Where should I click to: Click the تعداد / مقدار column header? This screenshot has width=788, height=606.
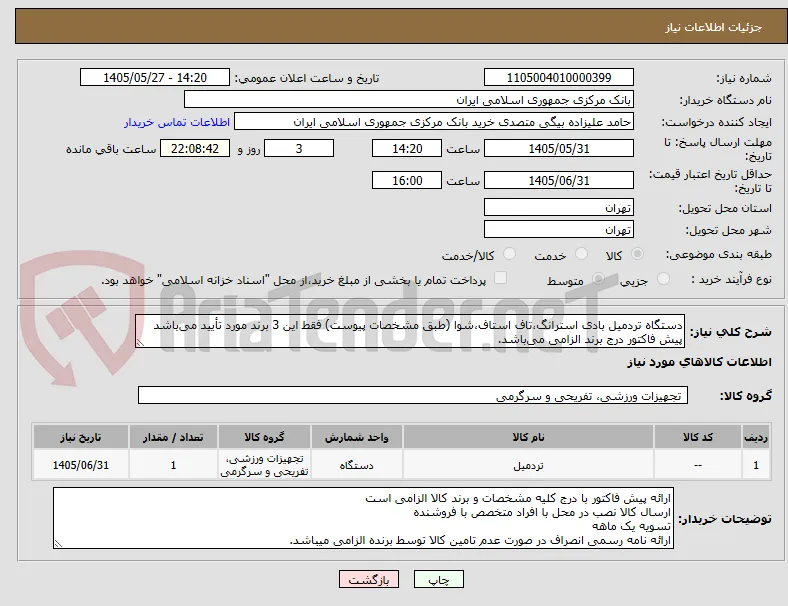coord(173,437)
